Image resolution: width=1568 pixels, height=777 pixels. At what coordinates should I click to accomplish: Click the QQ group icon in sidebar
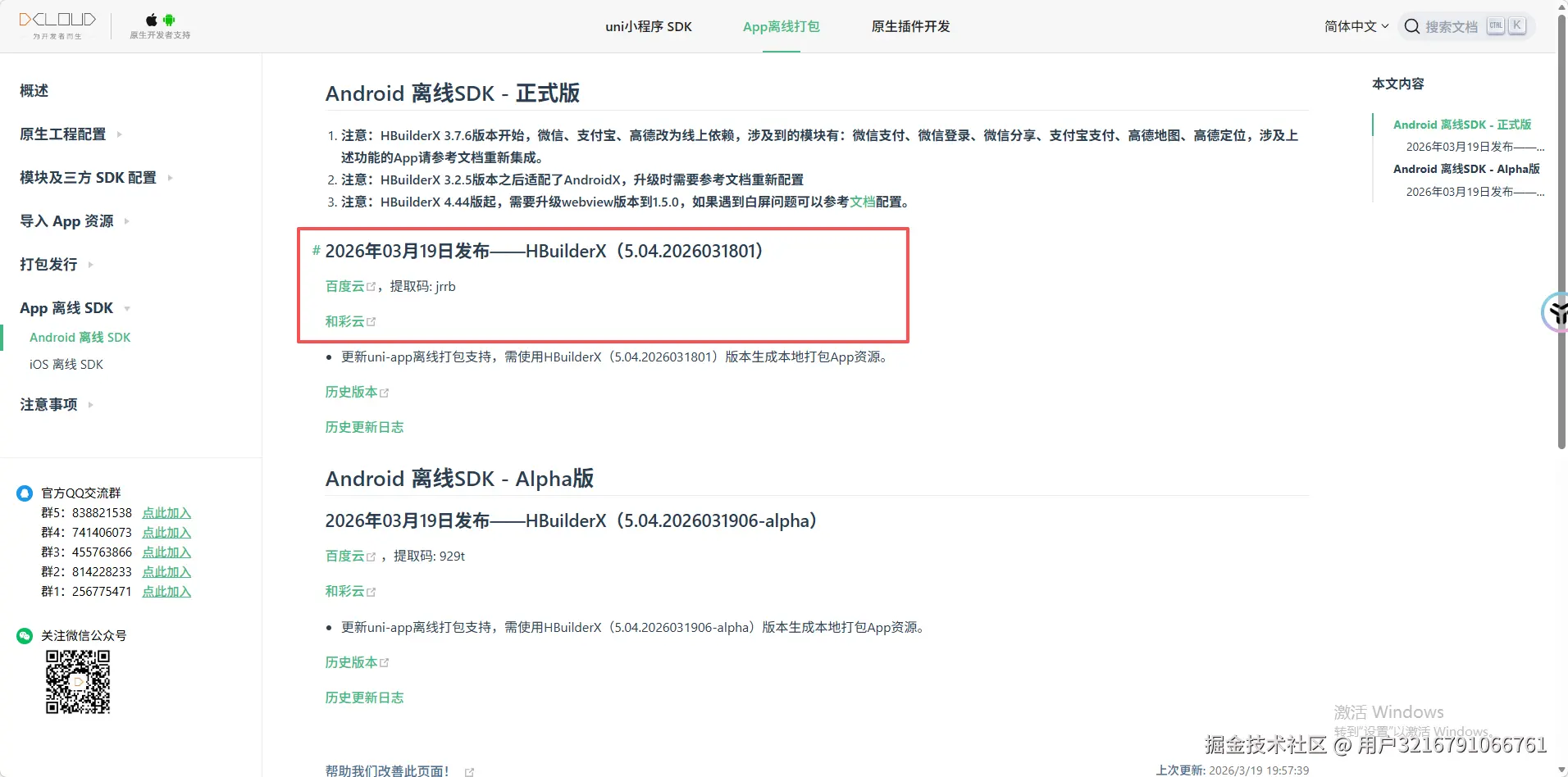click(x=25, y=493)
